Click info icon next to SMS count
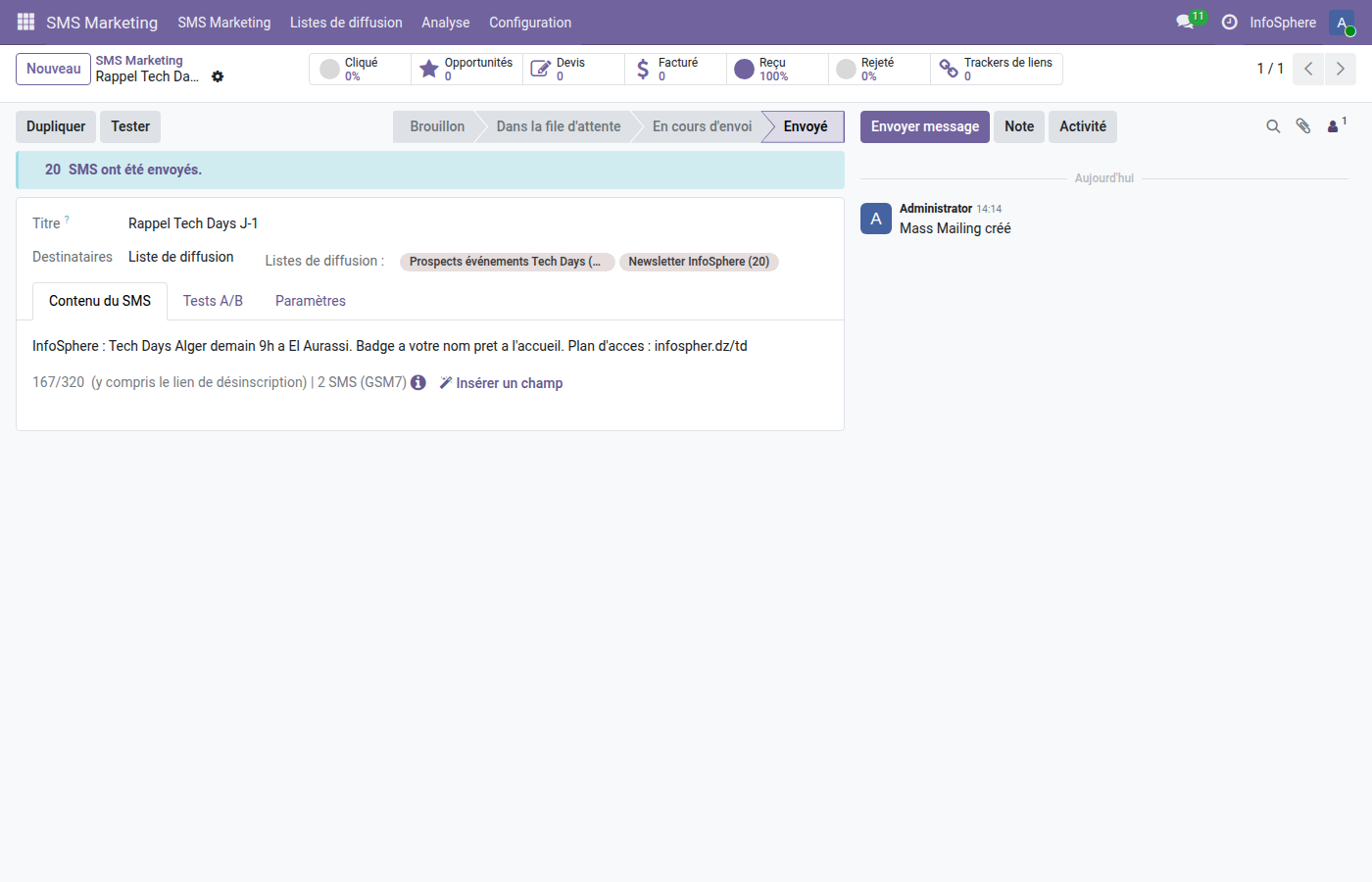 pyautogui.click(x=418, y=382)
